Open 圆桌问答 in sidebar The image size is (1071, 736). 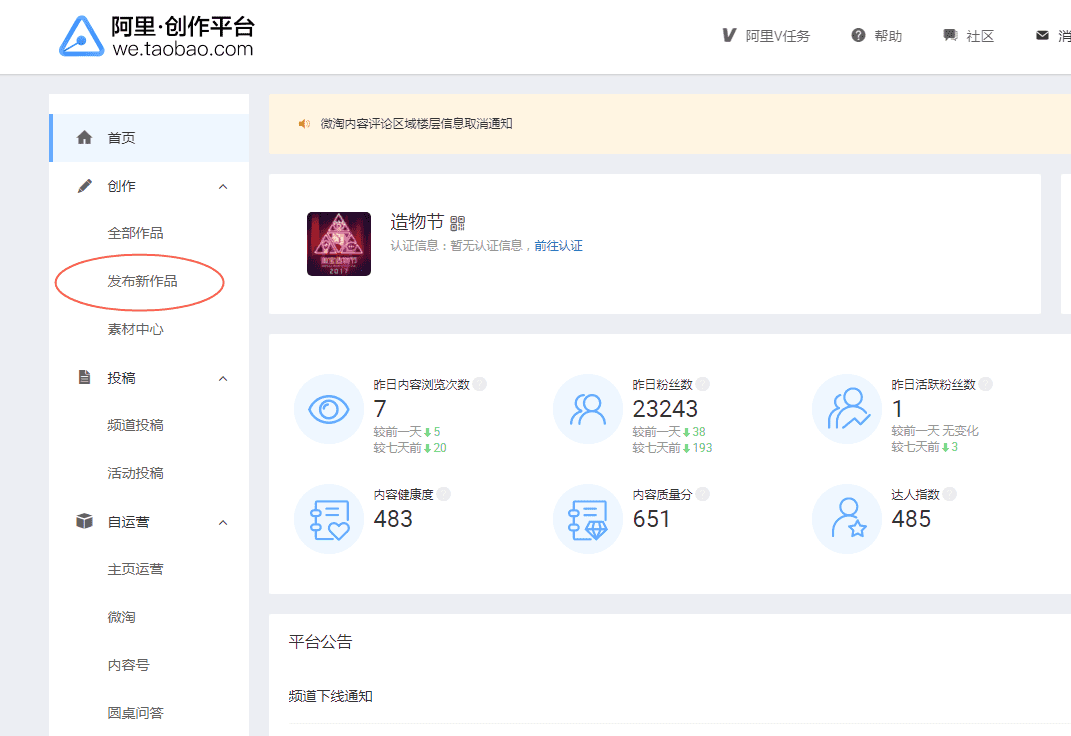pyautogui.click(x=135, y=713)
